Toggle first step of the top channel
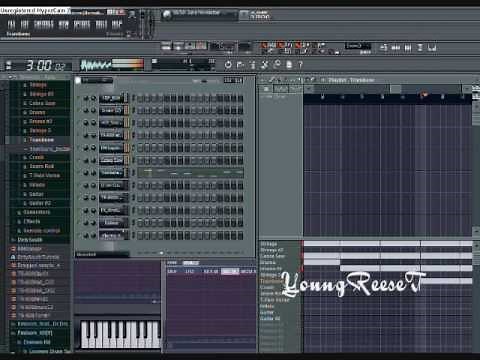 [x=140, y=98]
